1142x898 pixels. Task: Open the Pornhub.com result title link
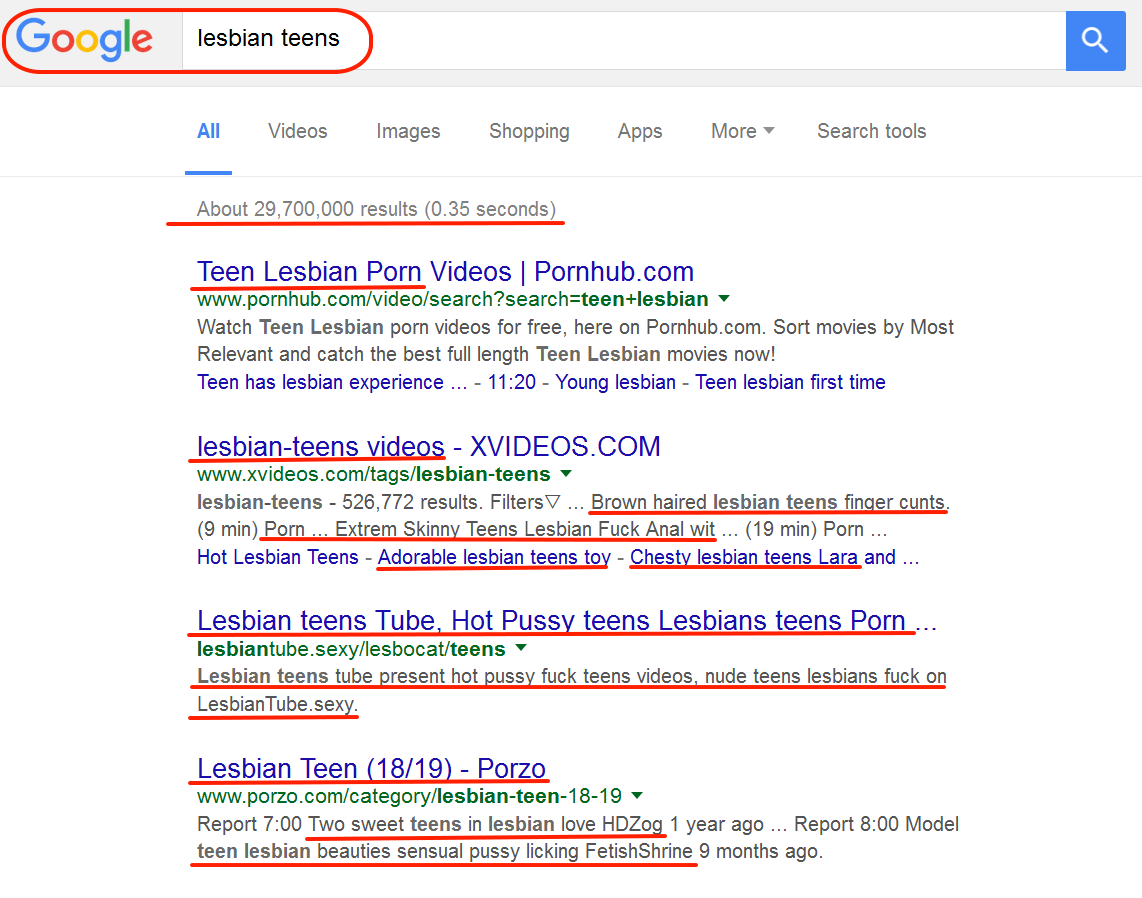[x=445, y=272]
